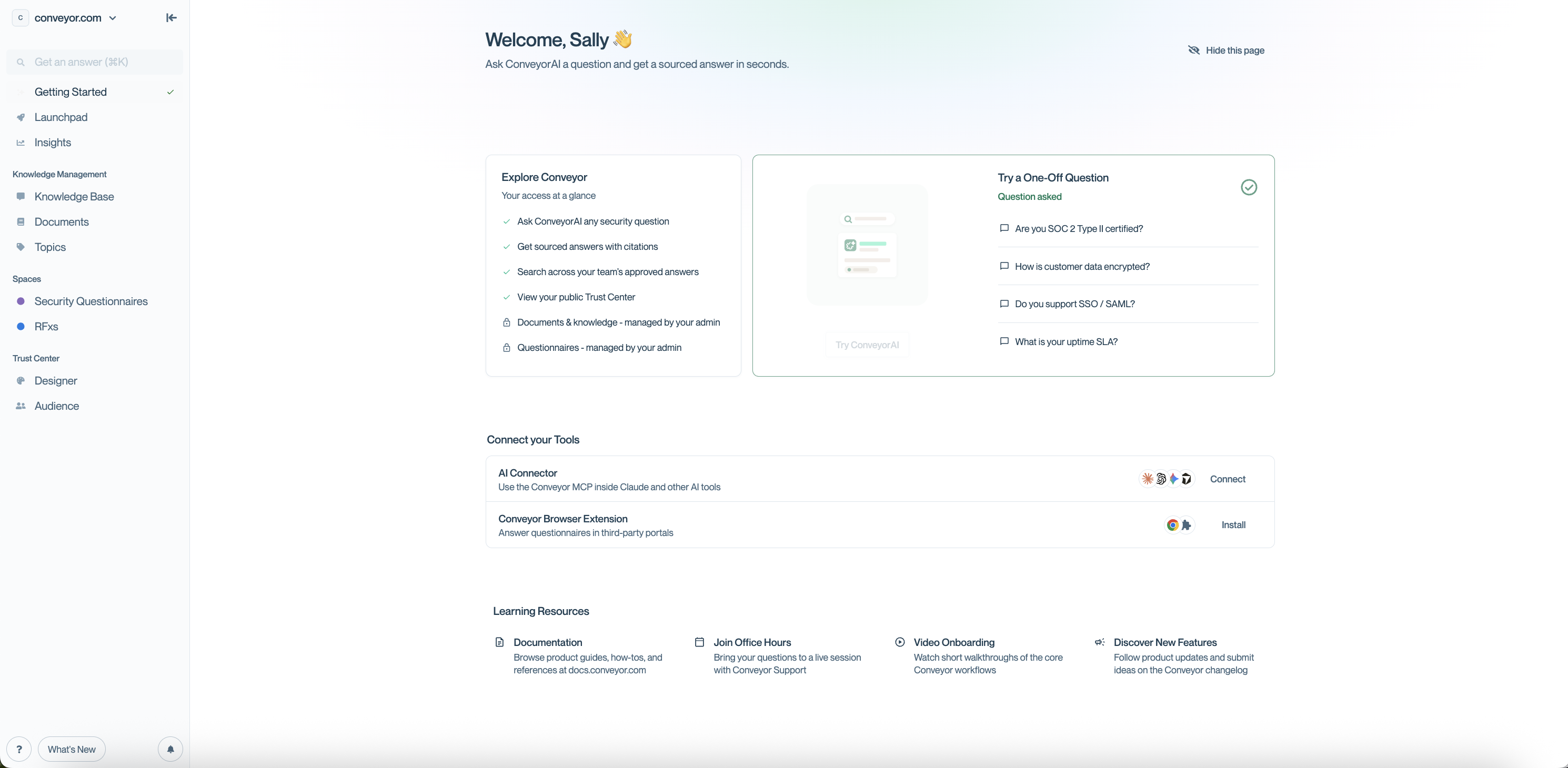Click the Chrome icon in Browser Extension row
Viewport: 1568px width, 768px height.
click(1172, 525)
